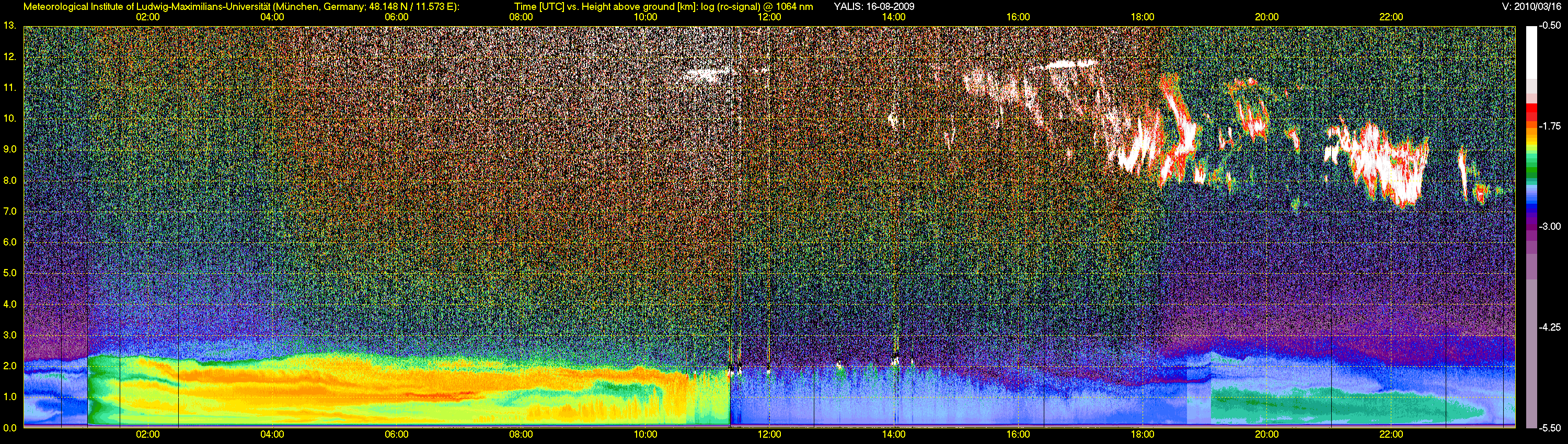This screenshot has width=1568, height=444.
Task: Click the 12:00 label on the top axis
Action: (769, 17)
